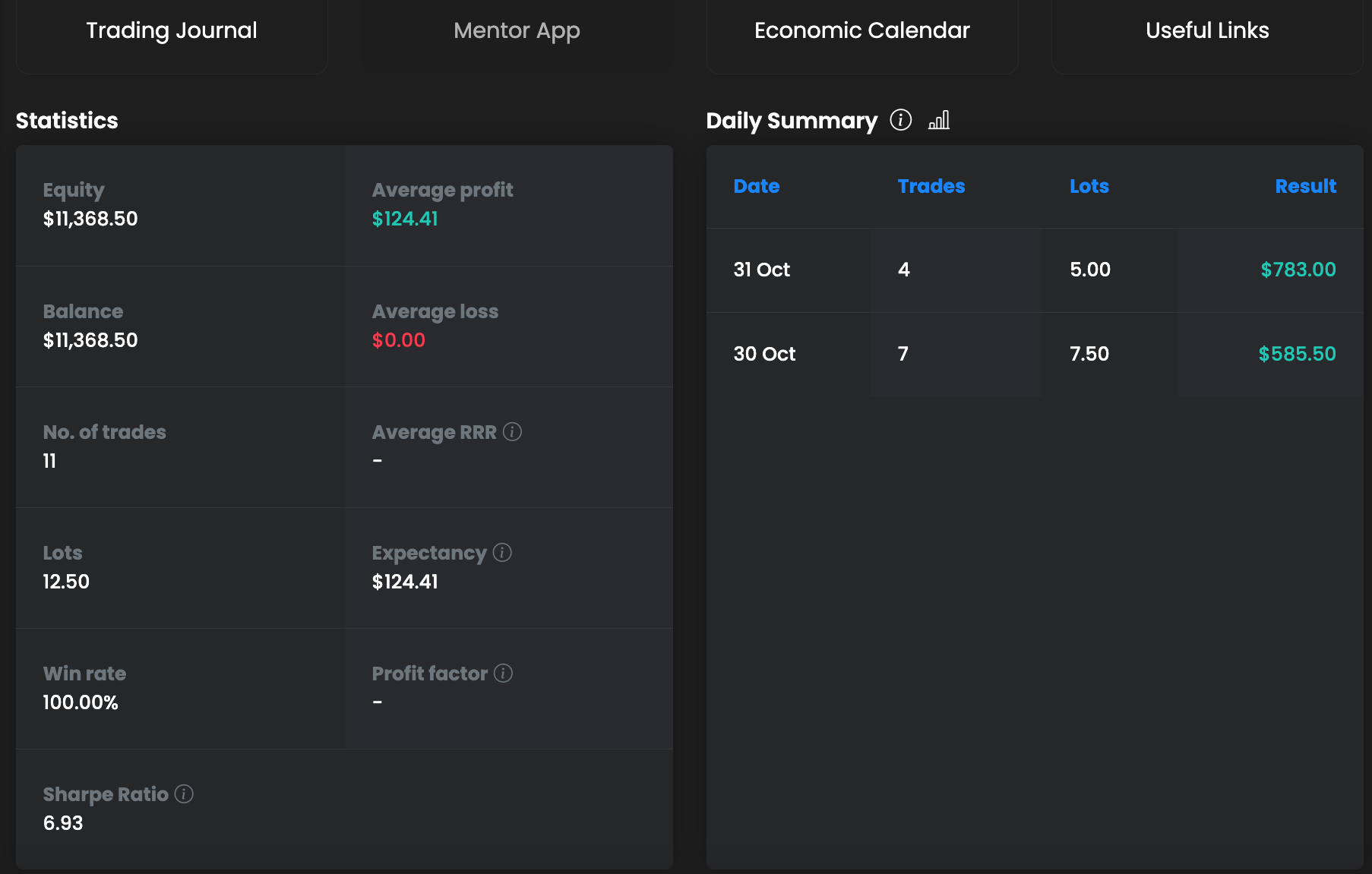This screenshot has width=1372, height=874.
Task: Sort the summary by Lots column
Action: pos(1089,187)
